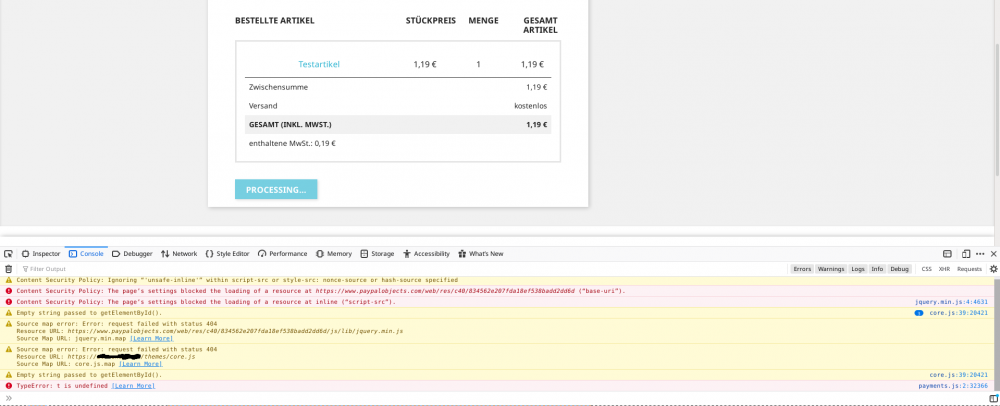This screenshot has height=406, width=1000.
Task: Open payments.js:2:32366 source link
Action: point(953,386)
